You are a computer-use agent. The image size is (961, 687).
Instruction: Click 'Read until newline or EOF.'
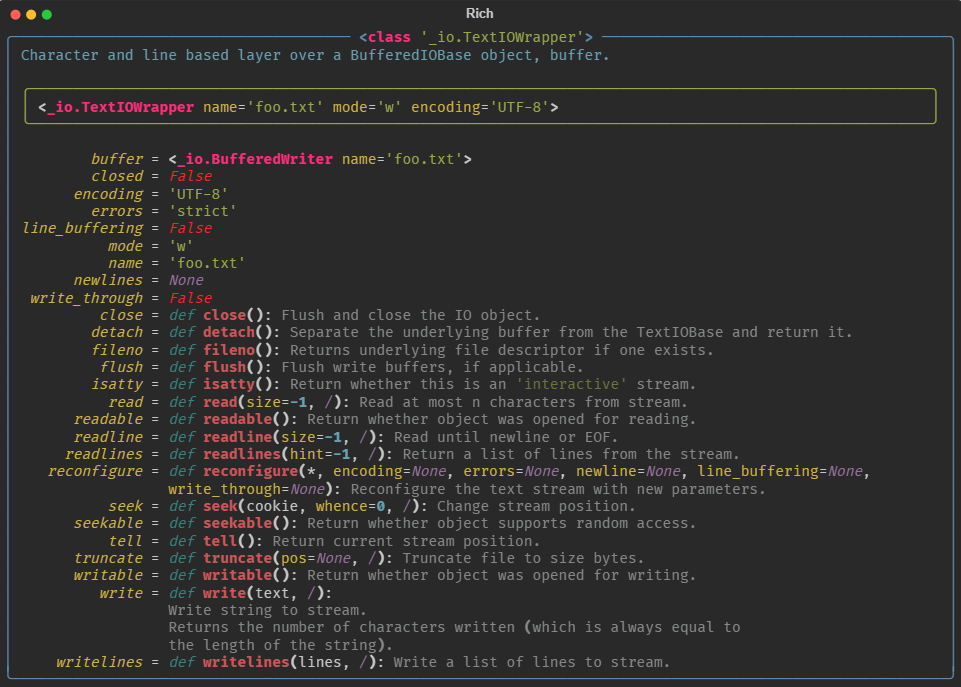point(506,438)
